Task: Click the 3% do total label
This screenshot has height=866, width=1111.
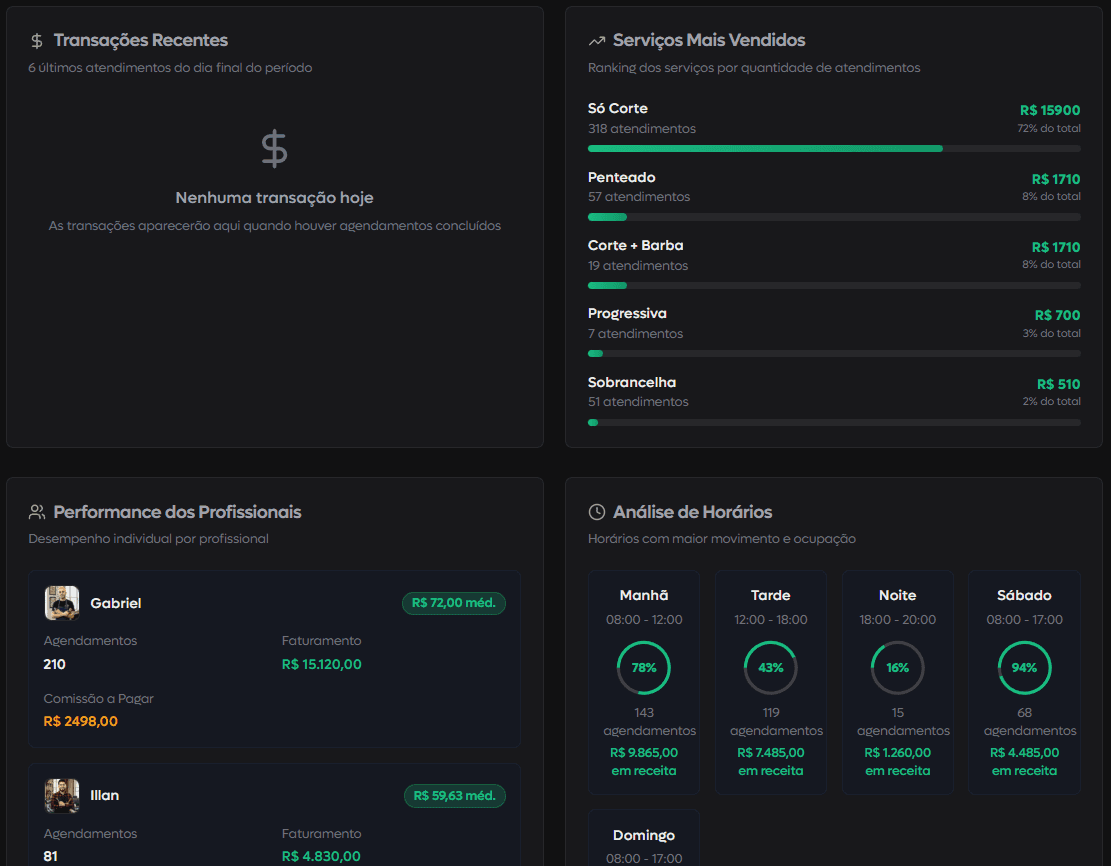Action: (1051, 333)
